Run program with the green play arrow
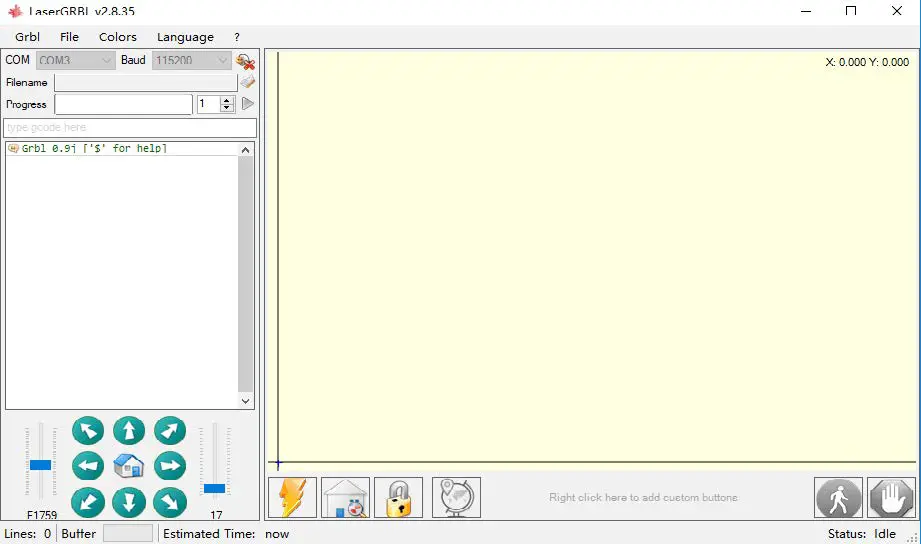The height and width of the screenshot is (544, 921). 248,104
